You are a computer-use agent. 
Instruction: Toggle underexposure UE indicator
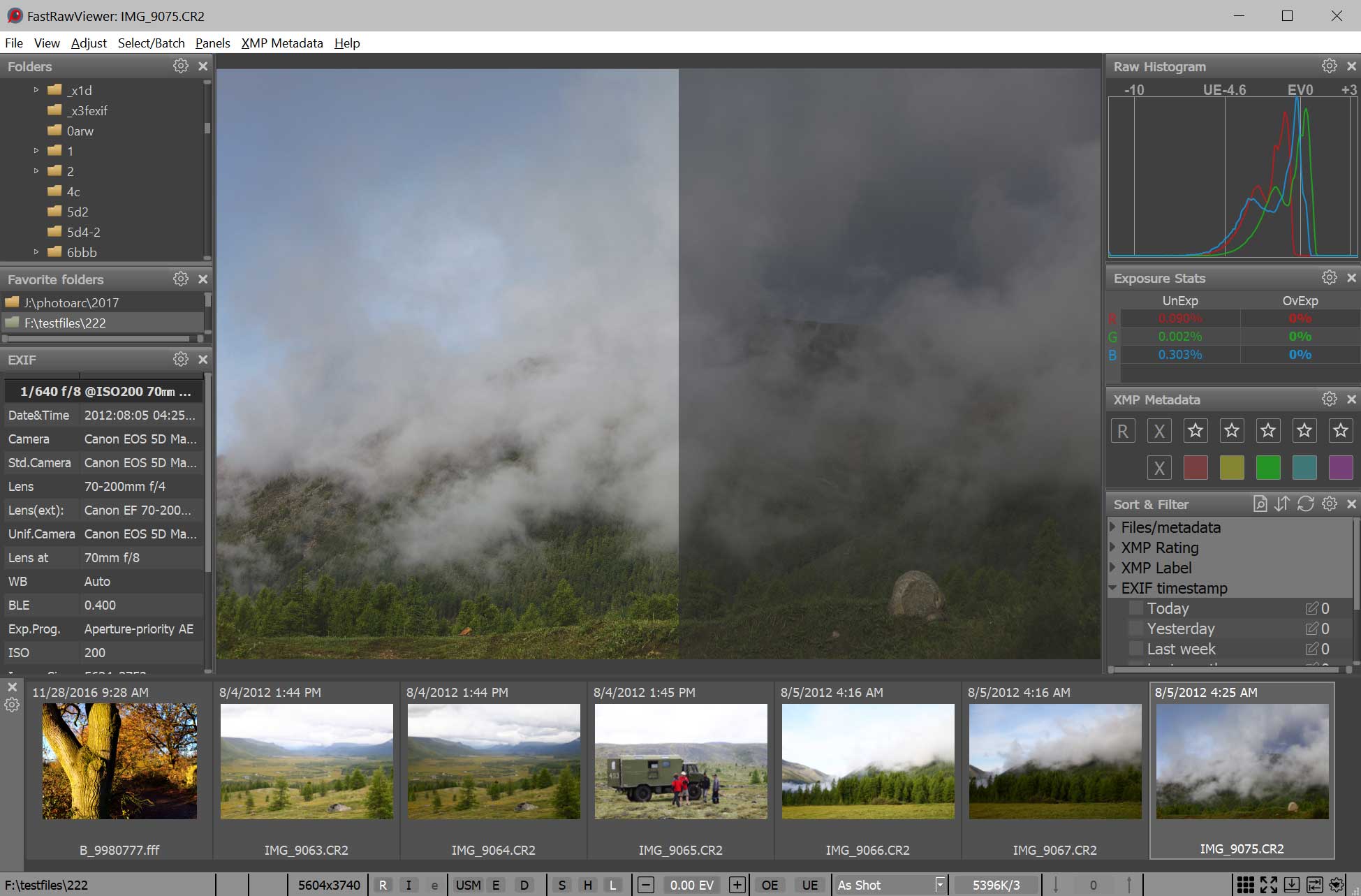(x=809, y=885)
